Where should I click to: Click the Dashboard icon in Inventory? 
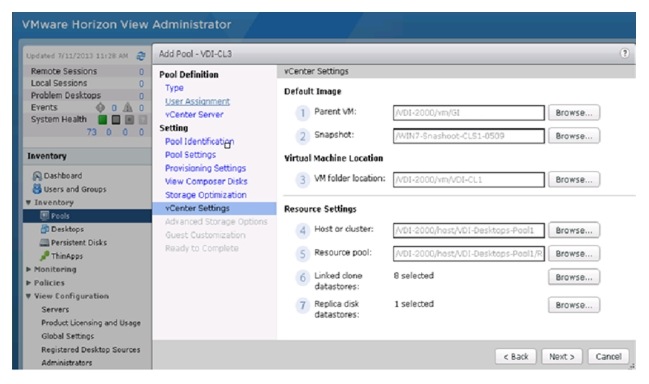pyautogui.click(x=37, y=176)
